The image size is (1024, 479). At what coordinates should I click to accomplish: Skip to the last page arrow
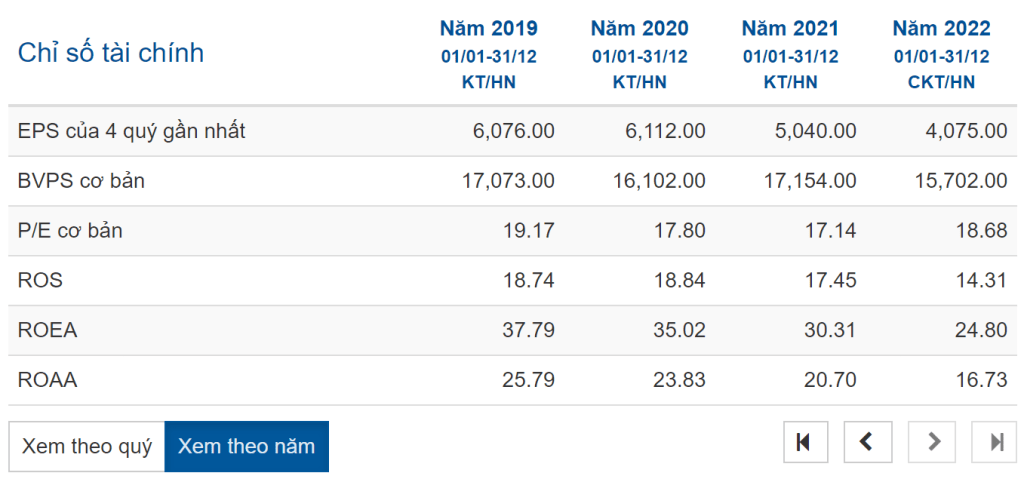click(x=996, y=442)
